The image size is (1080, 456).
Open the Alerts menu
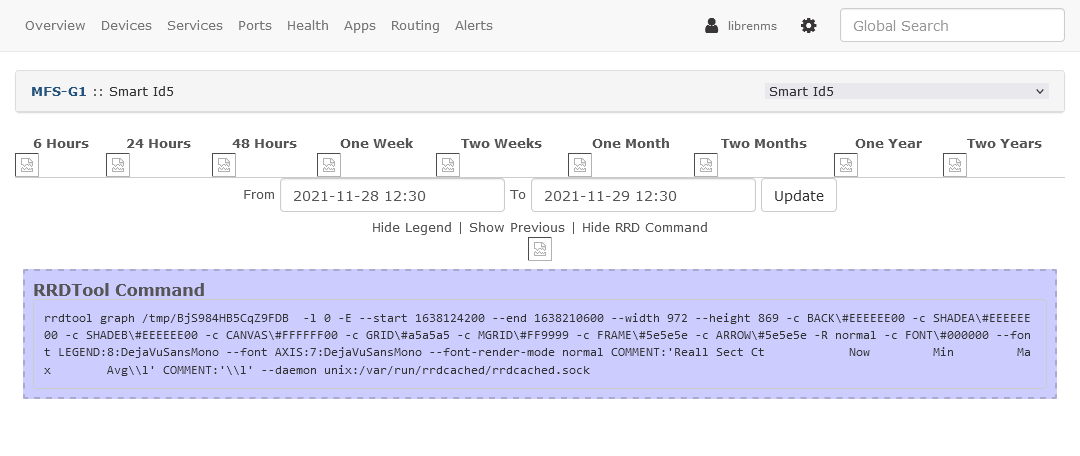[x=474, y=25]
